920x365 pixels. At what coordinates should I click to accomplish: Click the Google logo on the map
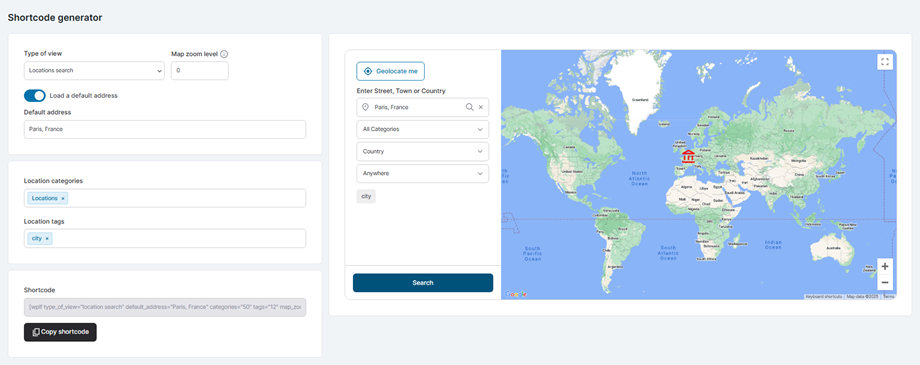(x=516, y=294)
